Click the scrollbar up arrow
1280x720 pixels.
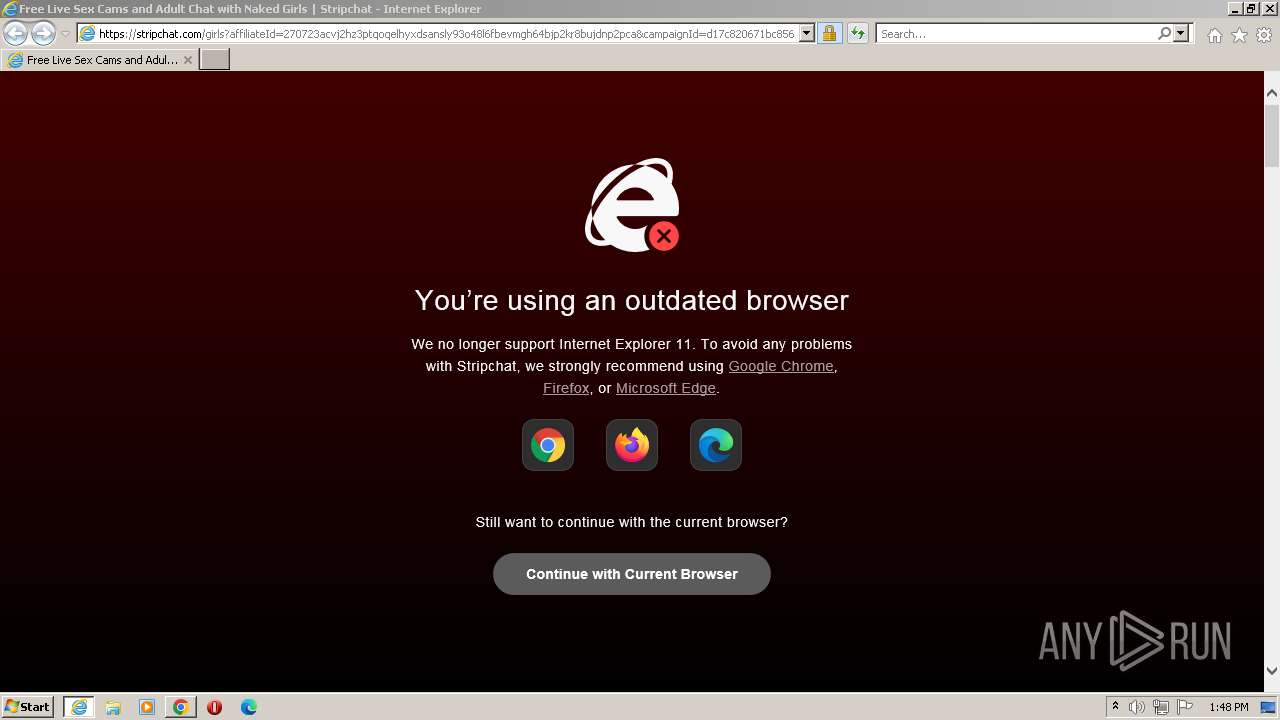[1272, 94]
